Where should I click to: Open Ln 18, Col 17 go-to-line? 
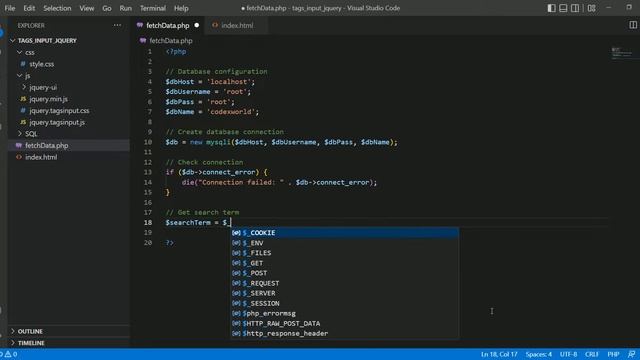[x=499, y=354]
